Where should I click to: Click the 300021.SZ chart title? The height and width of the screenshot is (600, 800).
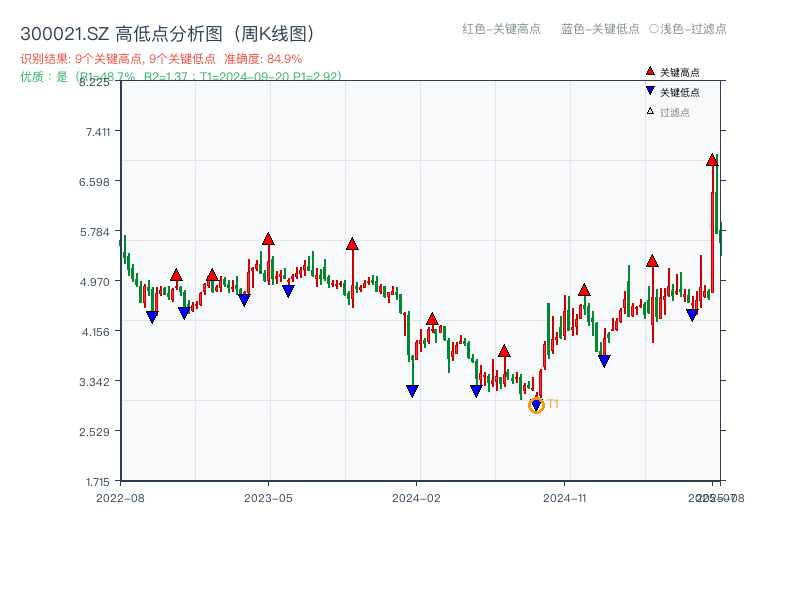[x=168, y=33]
